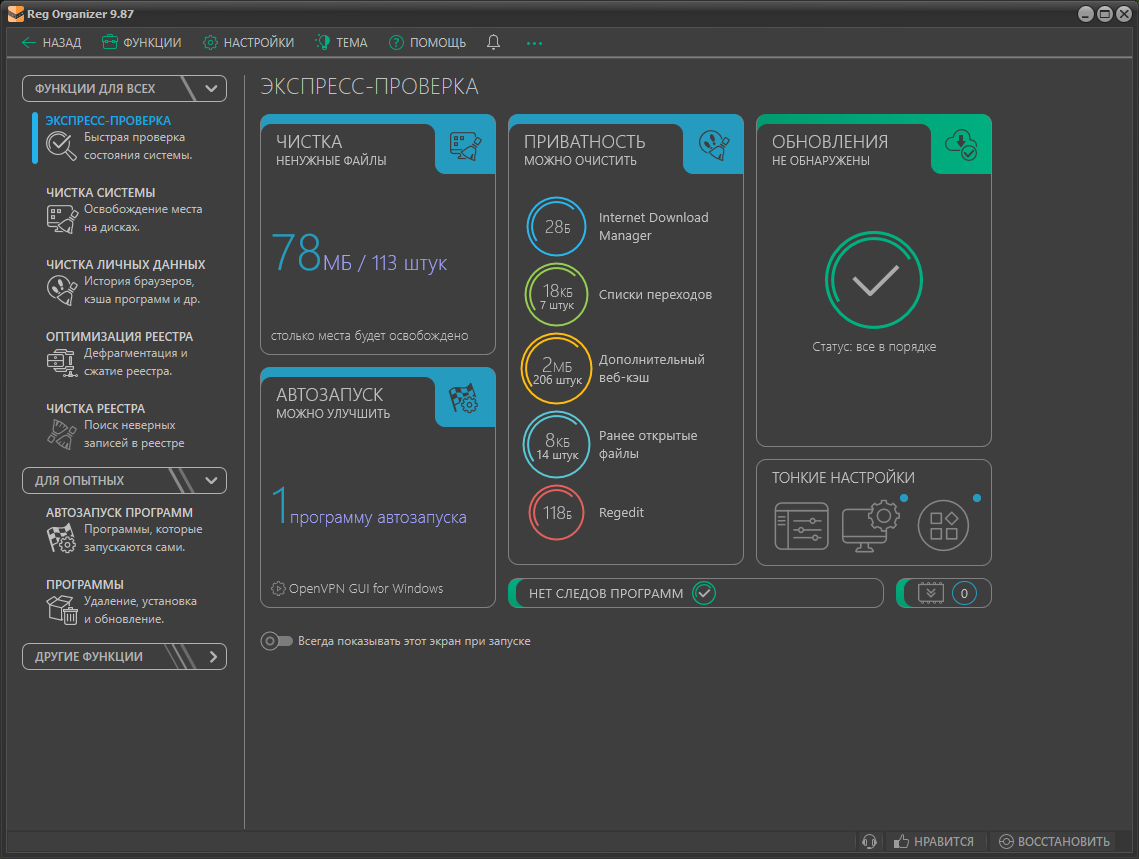This screenshot has height=859, width=1139.
Task: Click the privacy broom icon in ПРИВАТНОСТЬ card
Action: click(713, 148)
